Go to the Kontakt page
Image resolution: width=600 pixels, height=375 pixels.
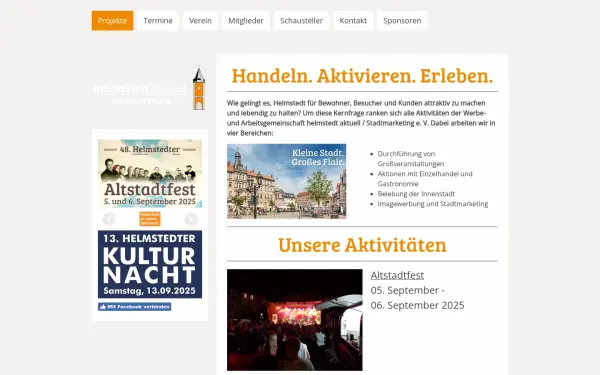(353, 21)
